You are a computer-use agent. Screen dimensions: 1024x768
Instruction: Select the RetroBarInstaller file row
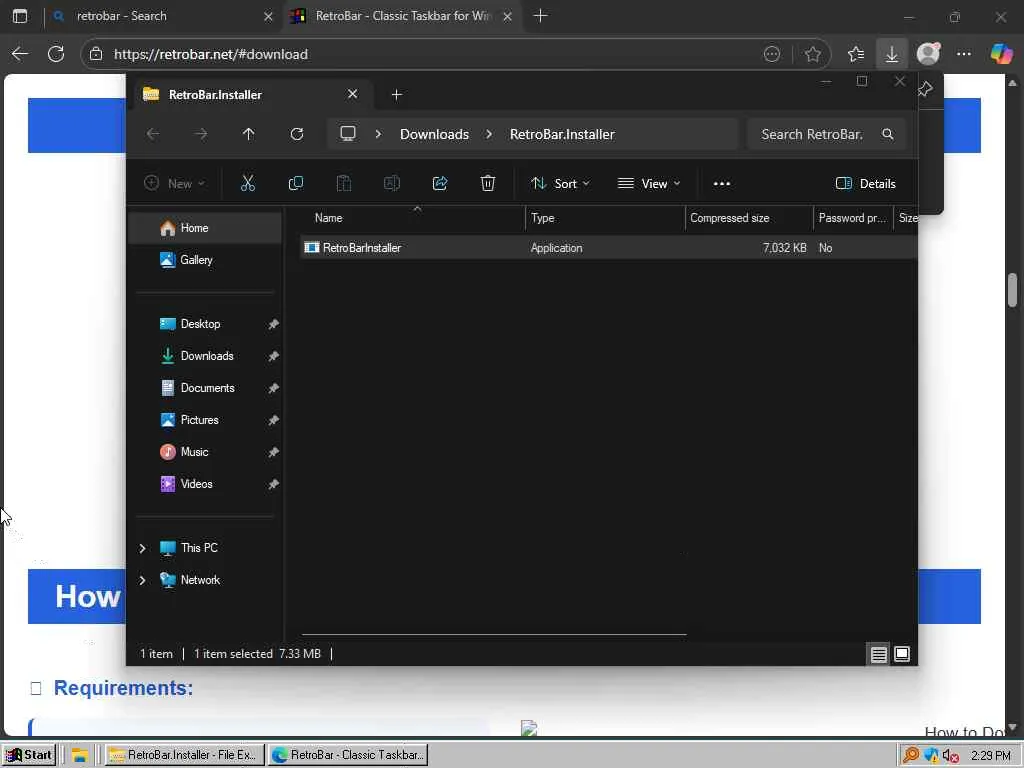pyautogui.click(x=609, y=248)
